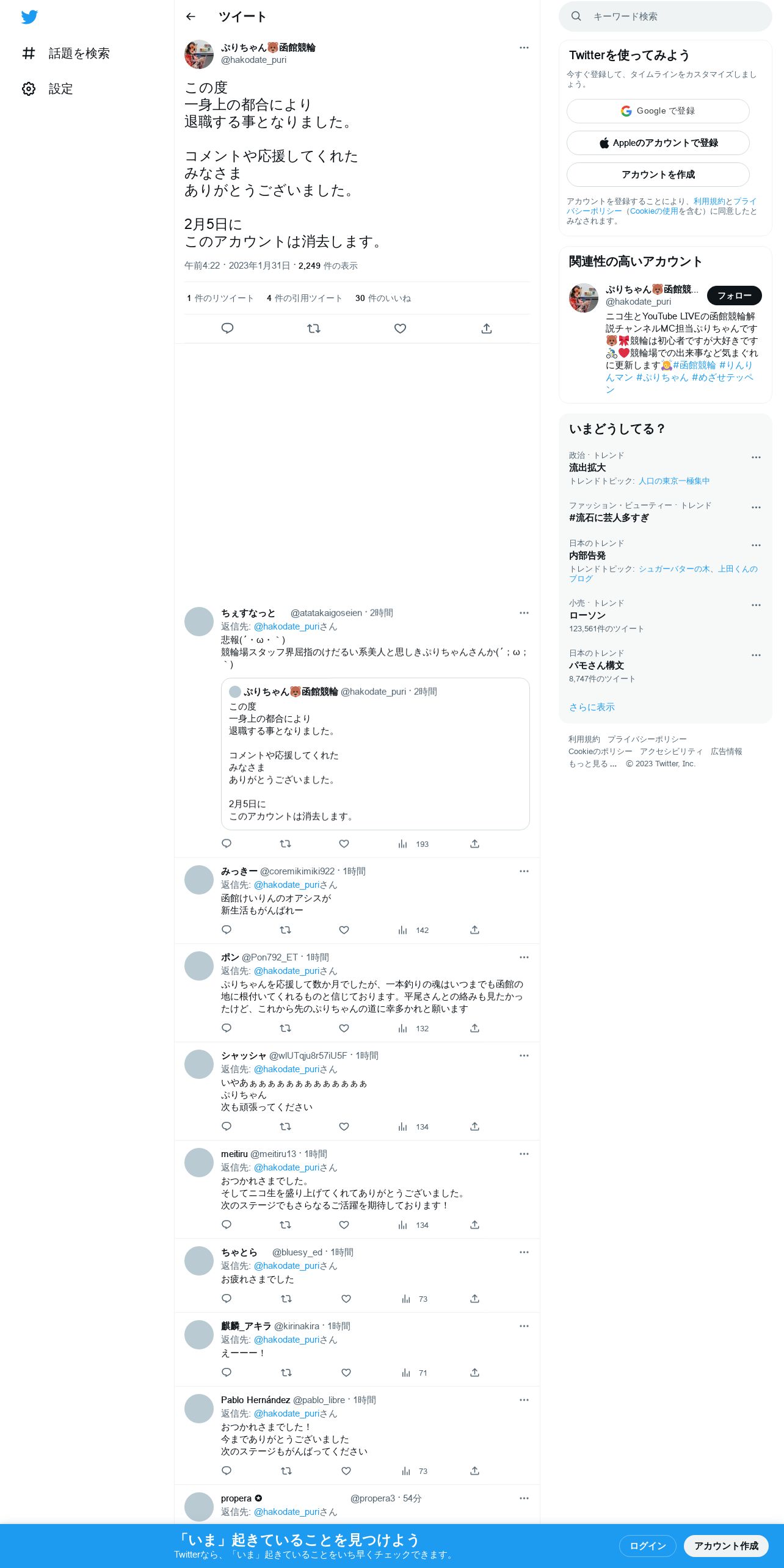Reply to the main tweet via comment icon
The height and width of the screenshot is (1568, 784).
pyautogui.click(x=227, y=328)
